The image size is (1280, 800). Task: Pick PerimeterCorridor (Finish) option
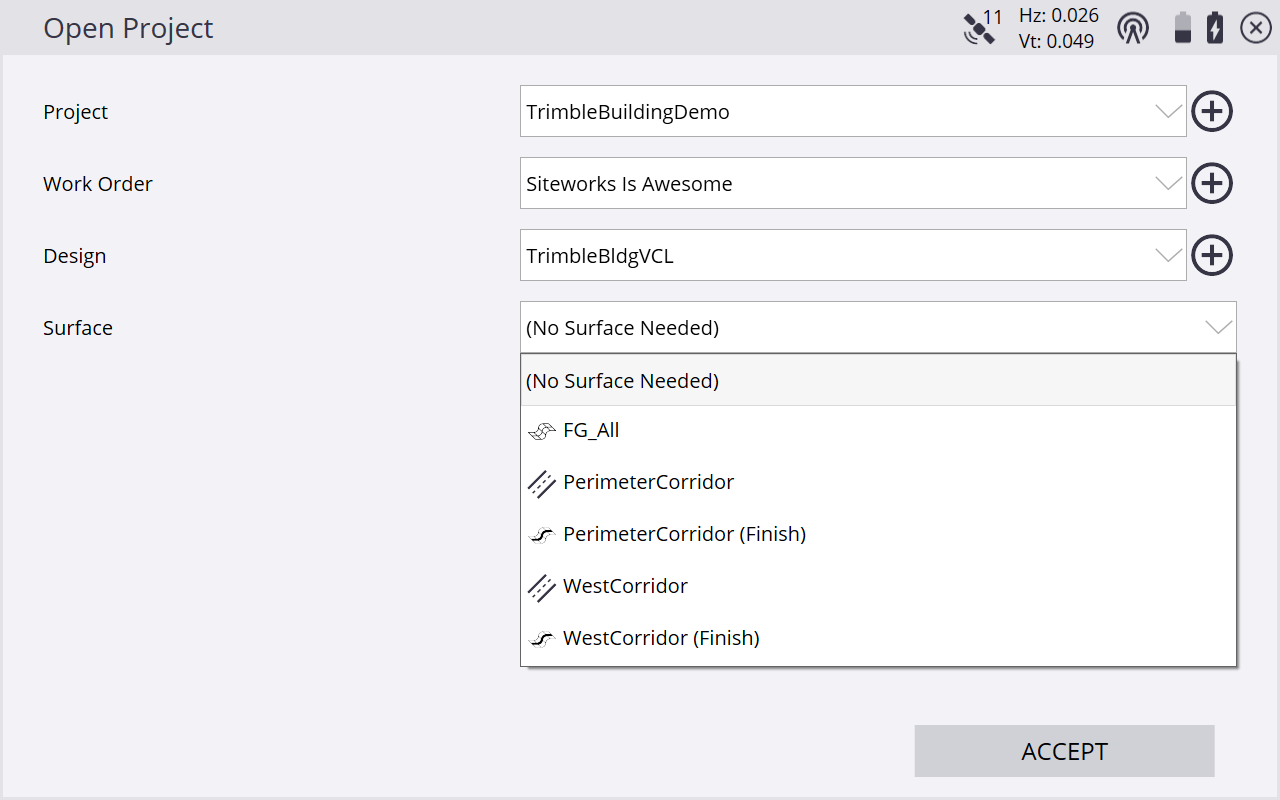tap(879, 534)
